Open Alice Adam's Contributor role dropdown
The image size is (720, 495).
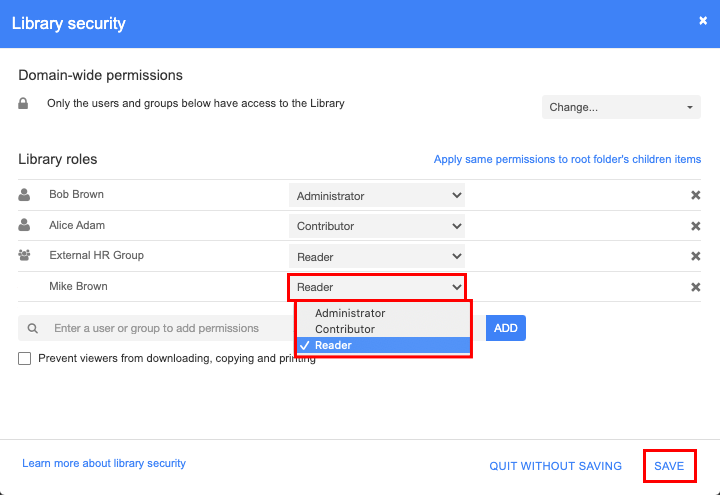click(377, 226)
